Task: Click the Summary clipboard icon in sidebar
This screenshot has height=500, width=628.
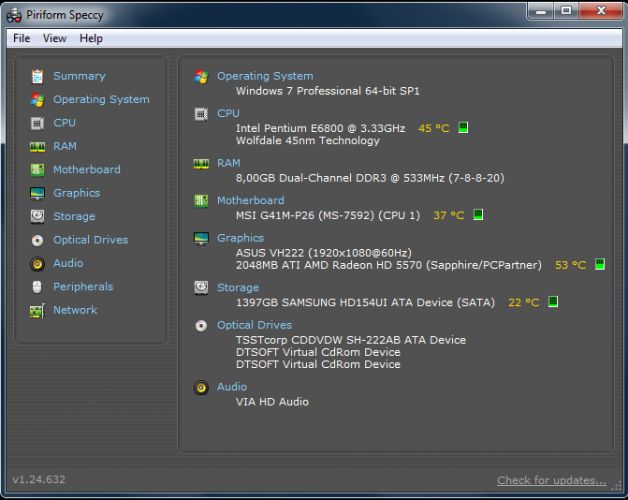Action: (38, 76)
